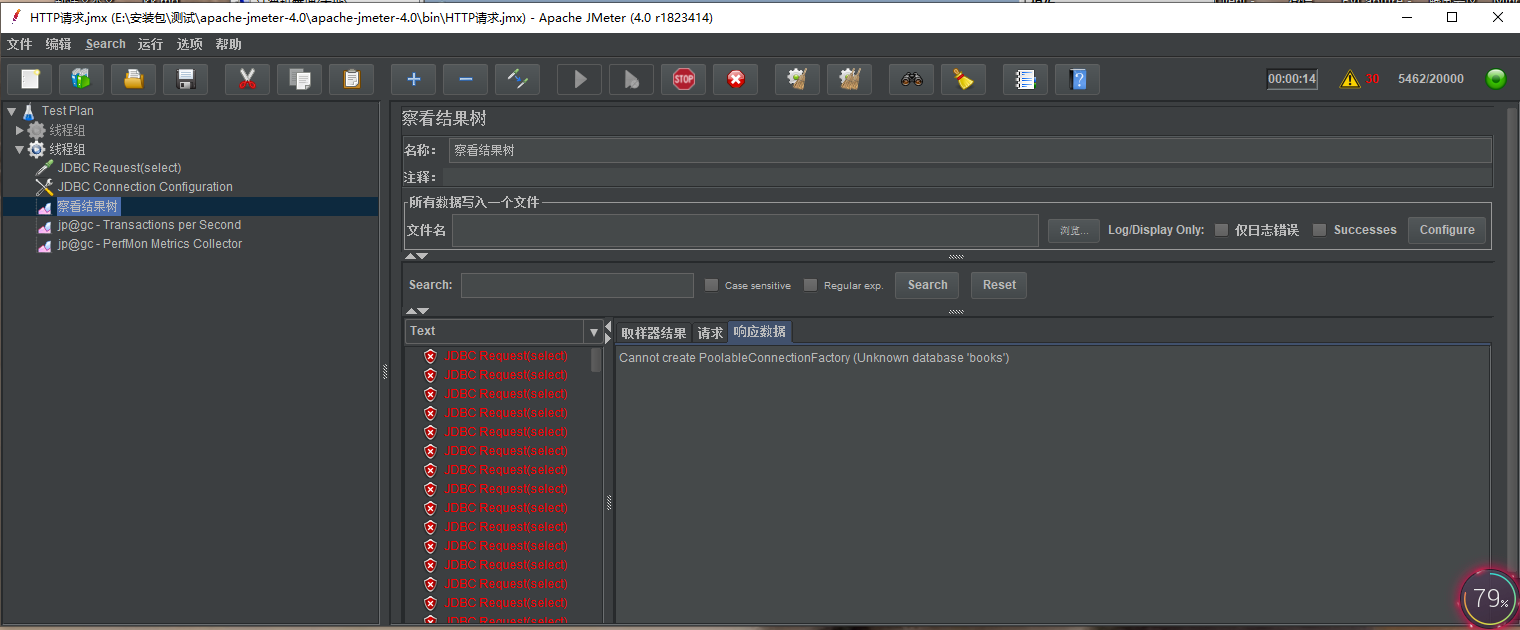This screenshot has height=630, width=1520.
Task: Click the 00:00:14 elapsed time display
Action: 1292,79
